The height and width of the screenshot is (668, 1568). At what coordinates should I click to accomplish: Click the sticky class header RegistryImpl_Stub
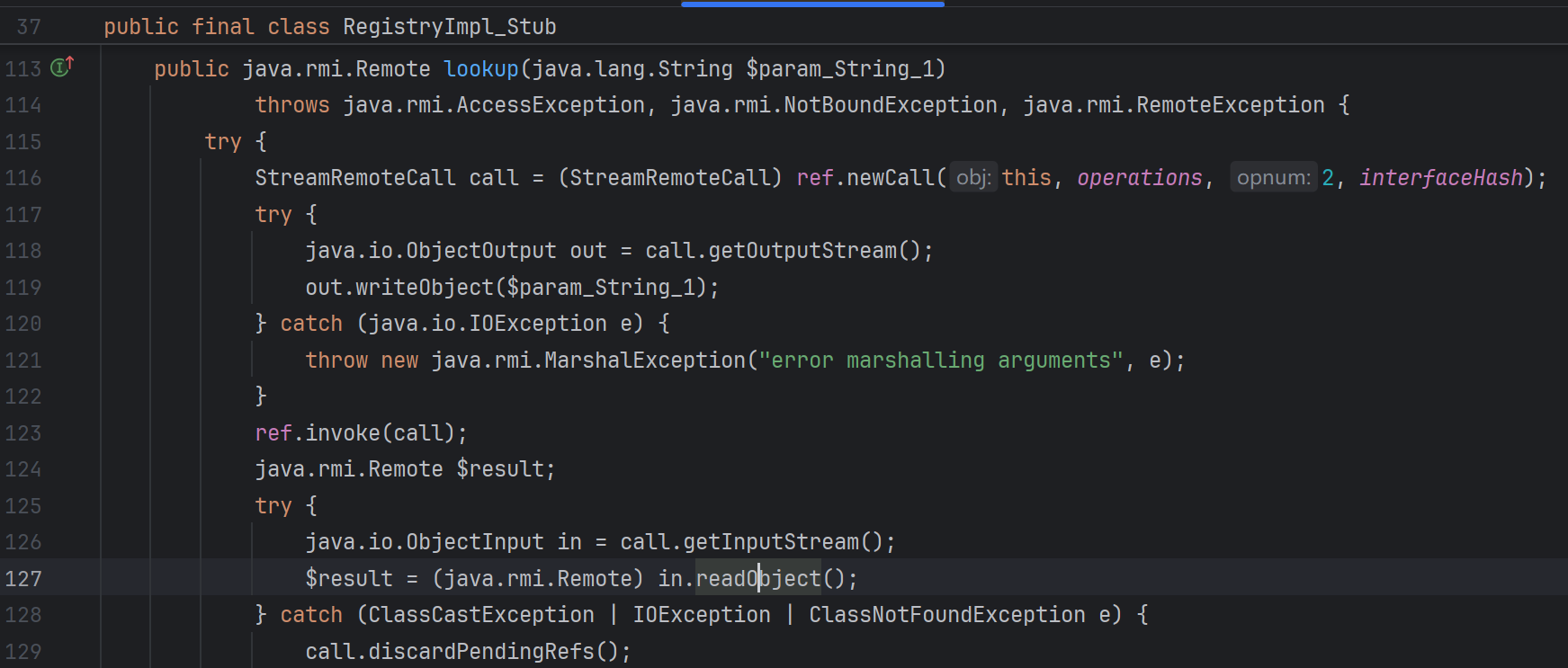449,27
